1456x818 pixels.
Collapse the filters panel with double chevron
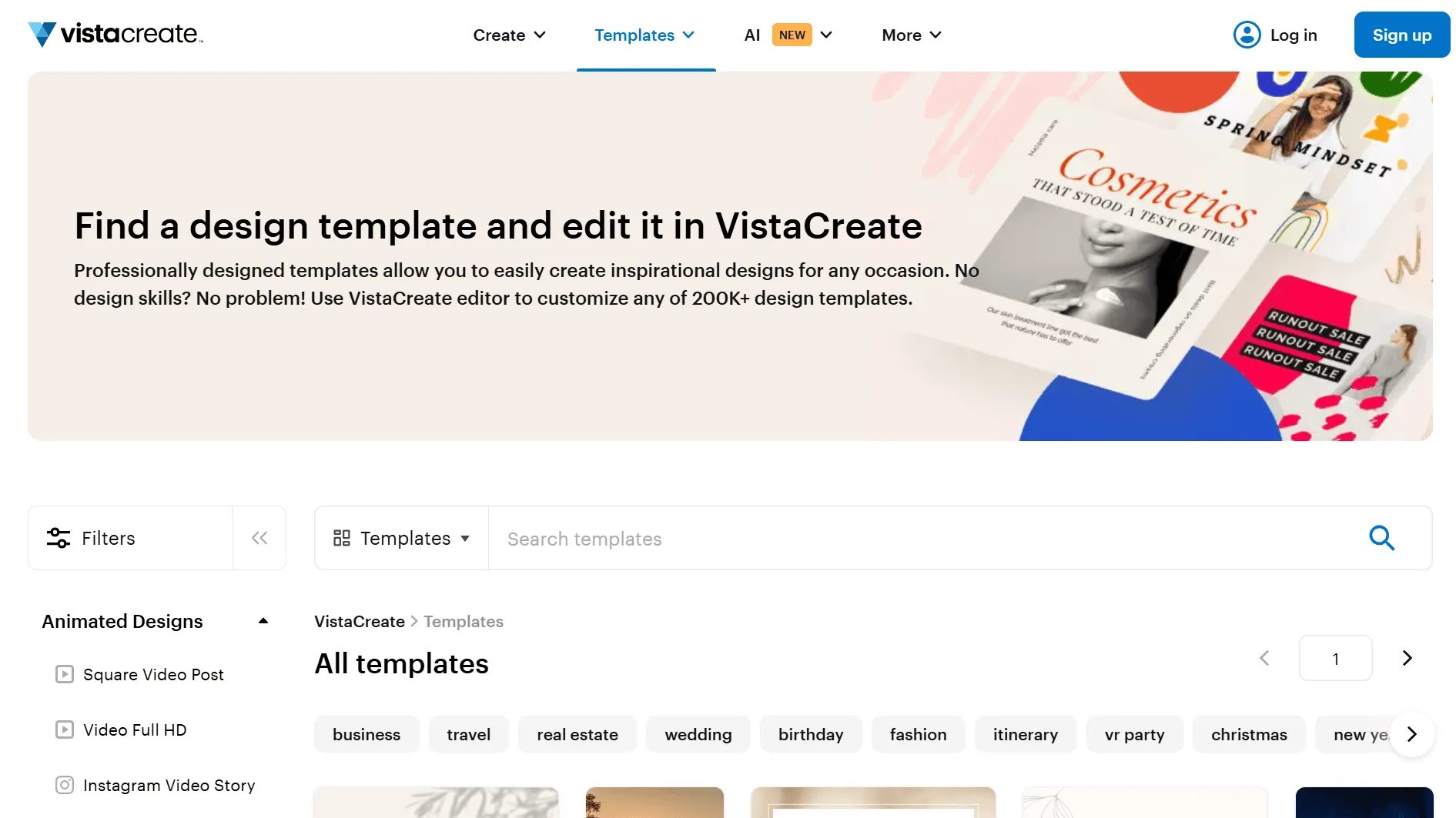coord(259,538)
